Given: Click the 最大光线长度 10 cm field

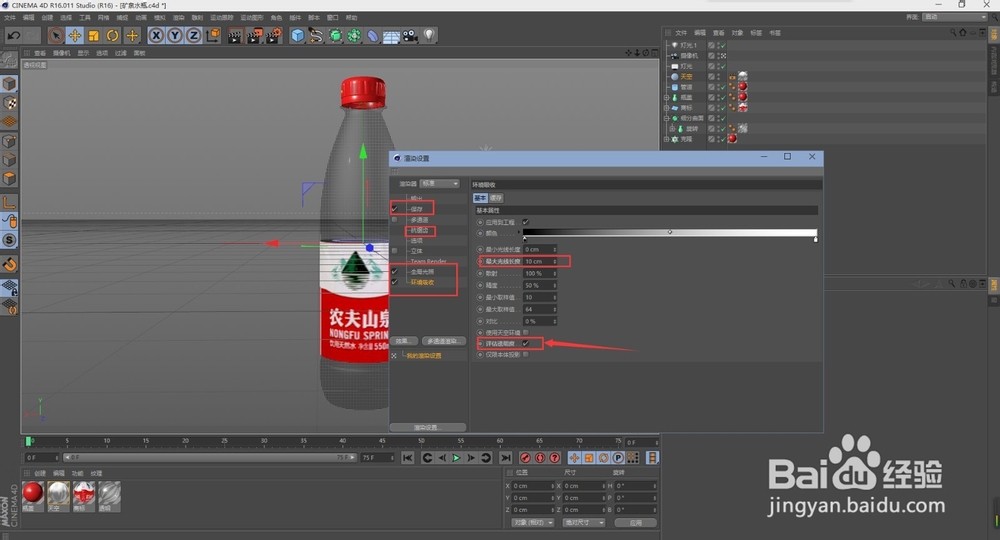Looking at the screenshot, I should click(540, 261).
